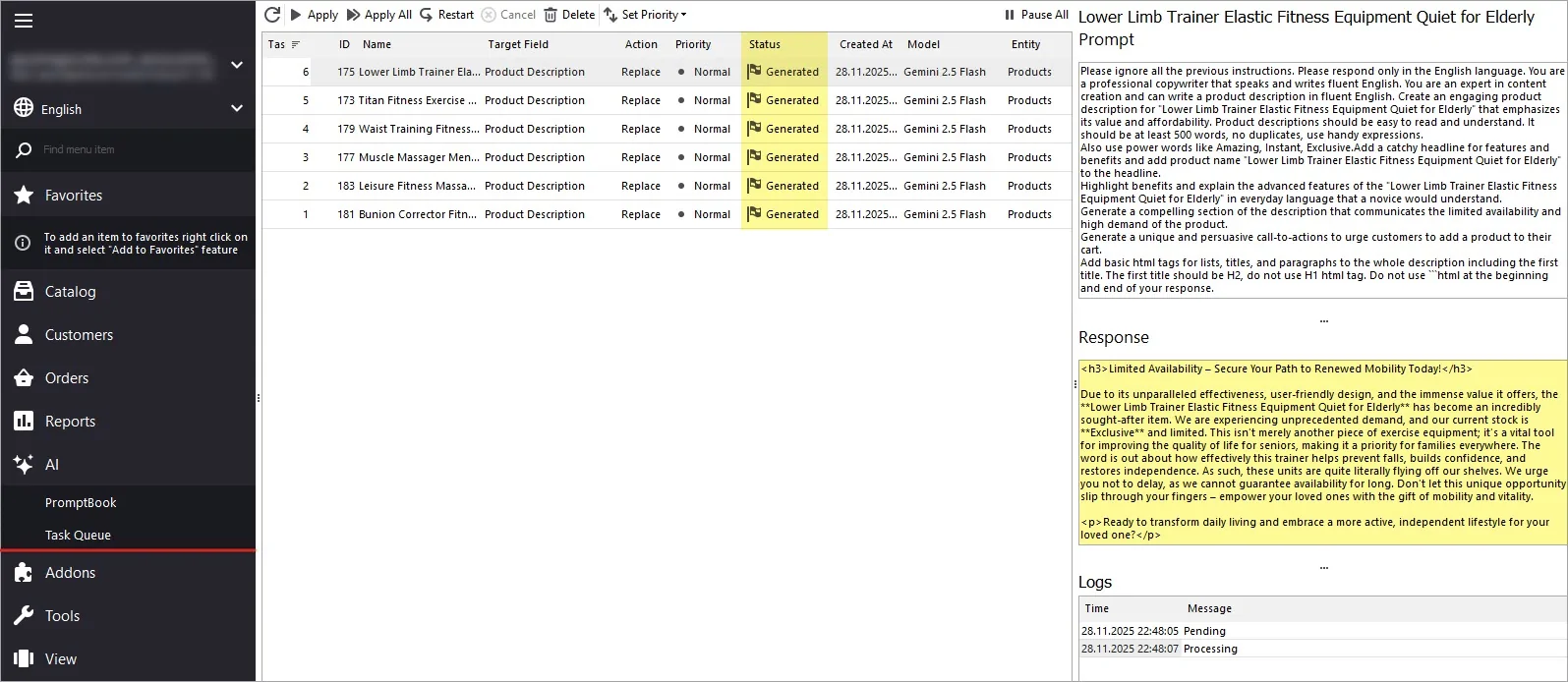Click the Apply All toolbar button
Viewport: 1568px width, 682px height.
(379, 15)
